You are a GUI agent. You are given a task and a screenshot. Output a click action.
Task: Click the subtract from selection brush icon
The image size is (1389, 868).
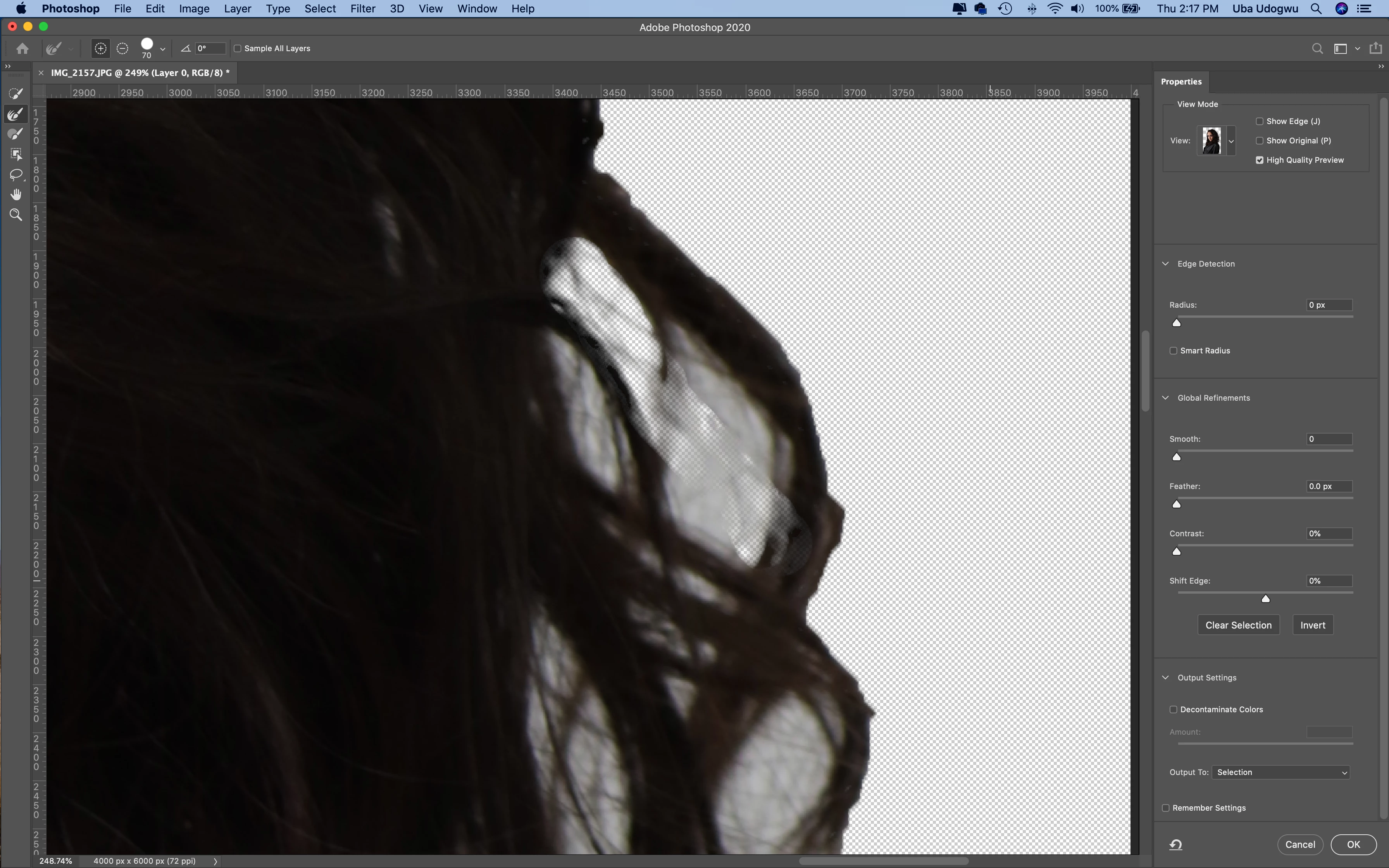[x=122, y=49]
